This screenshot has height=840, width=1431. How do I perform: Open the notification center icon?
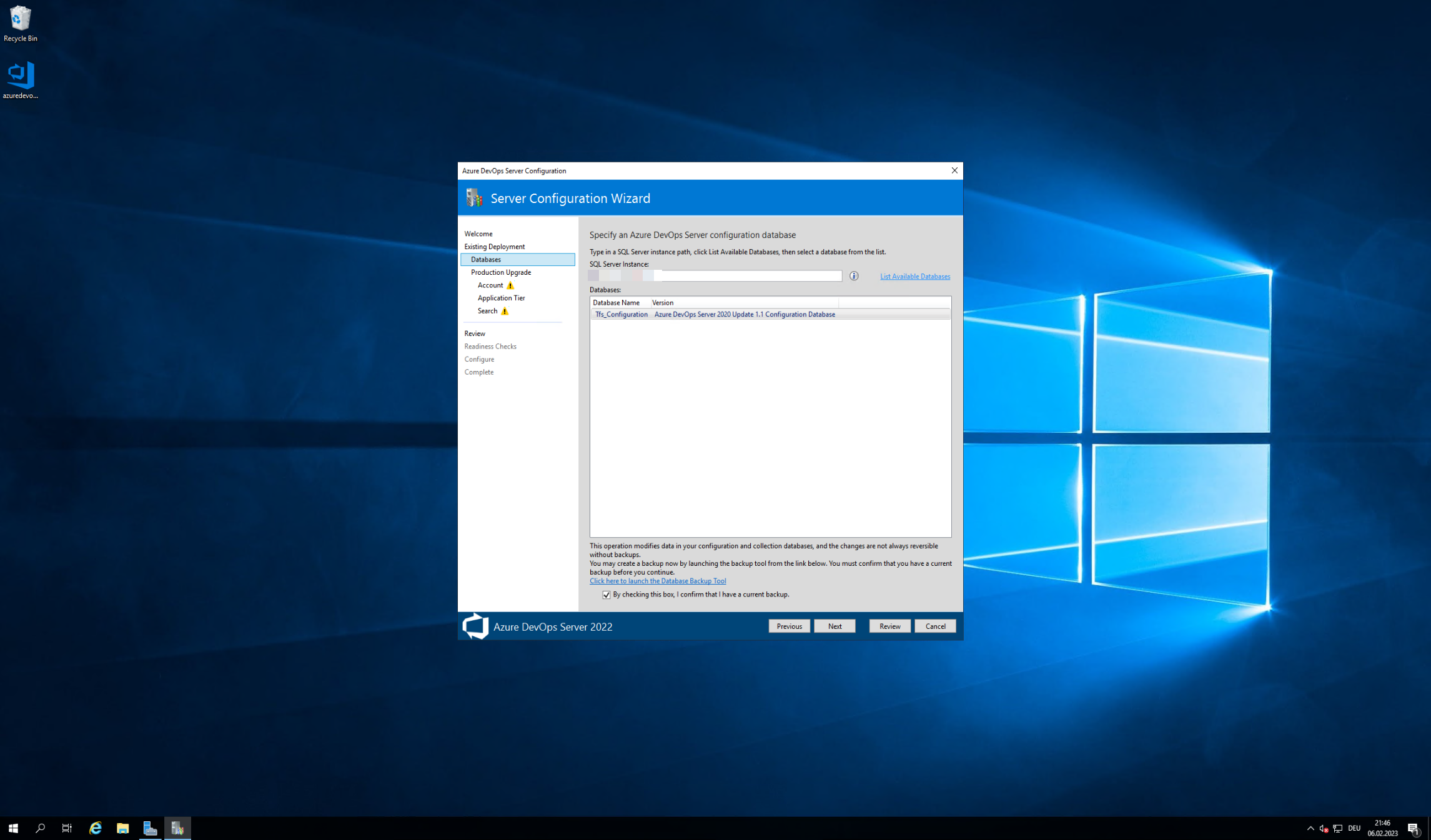click(1414, 829)
